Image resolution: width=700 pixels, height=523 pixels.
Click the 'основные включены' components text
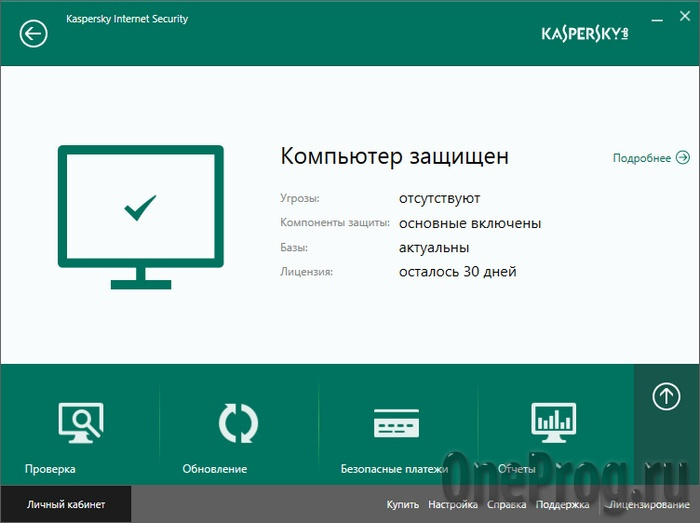click(470, 223)
